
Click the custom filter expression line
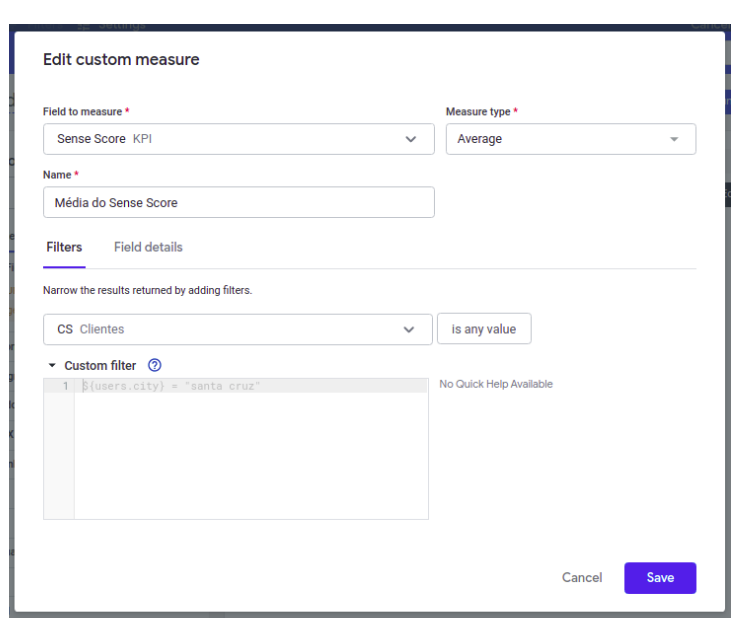coord(251,386)
